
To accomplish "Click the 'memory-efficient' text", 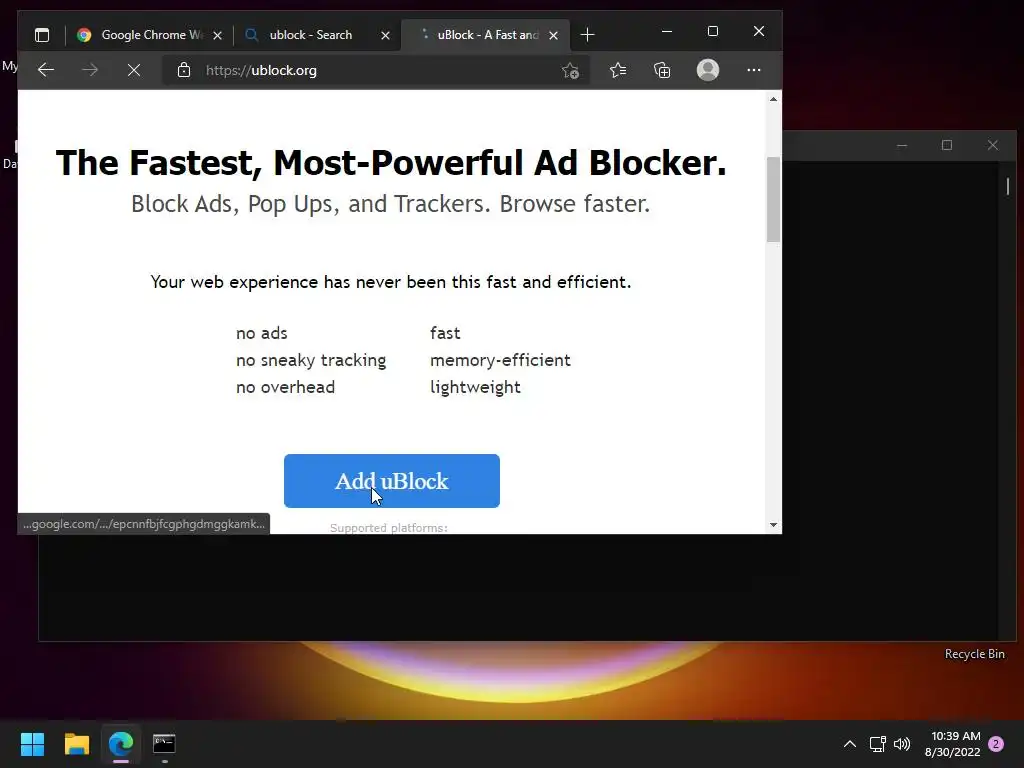I will pyautogui.click(x=500, y=360).
